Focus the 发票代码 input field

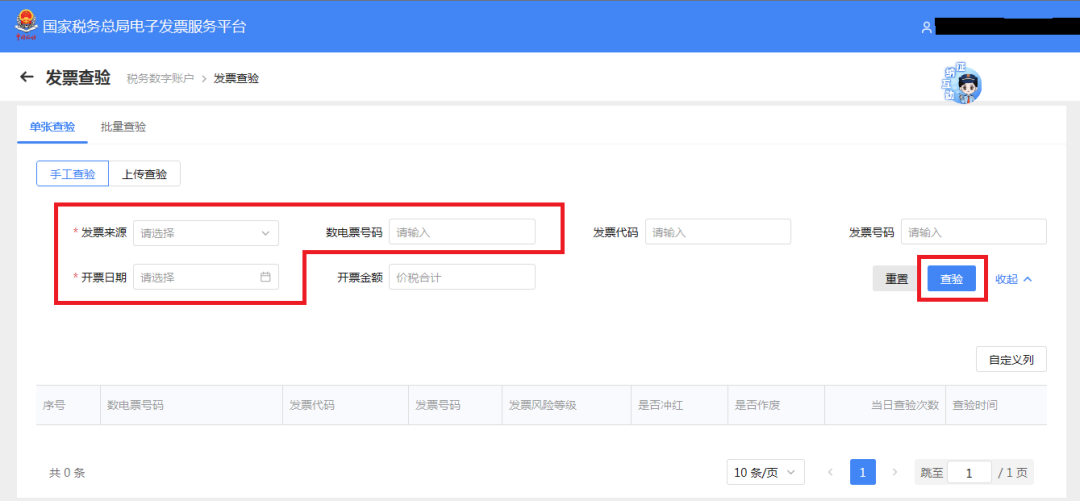pyautogui.click(x=718, y=232)
